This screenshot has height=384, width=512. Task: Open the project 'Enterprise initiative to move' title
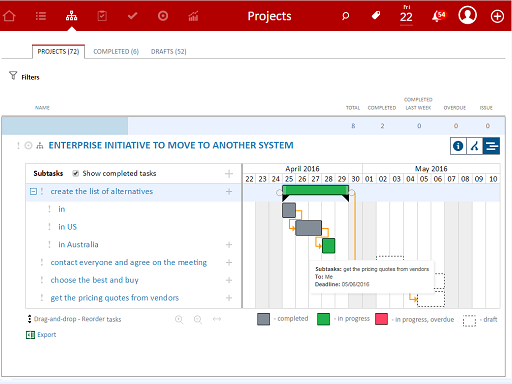coord(171,145)
